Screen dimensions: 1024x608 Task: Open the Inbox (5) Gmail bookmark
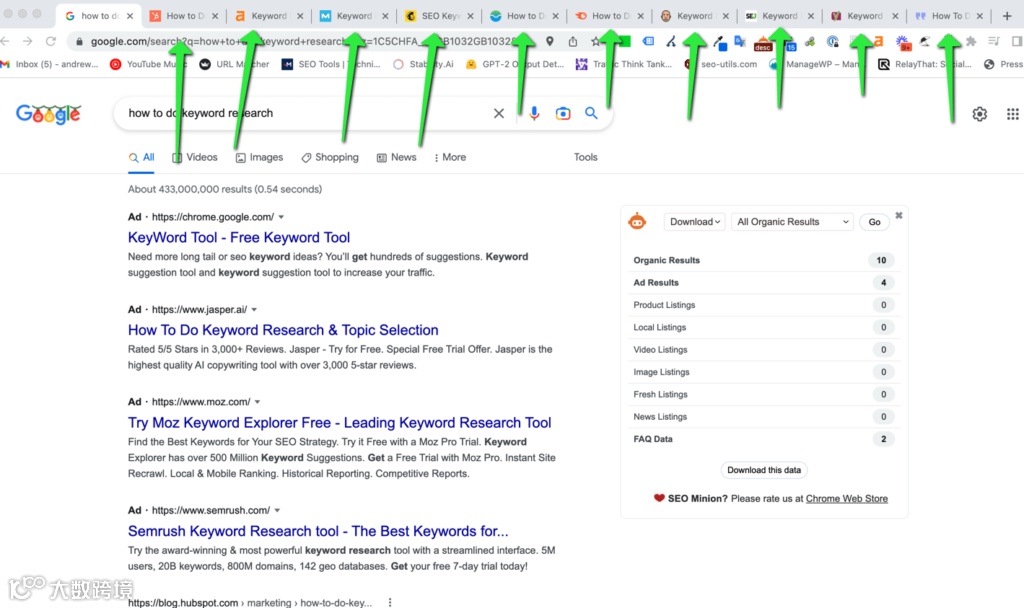pos(50,64)
